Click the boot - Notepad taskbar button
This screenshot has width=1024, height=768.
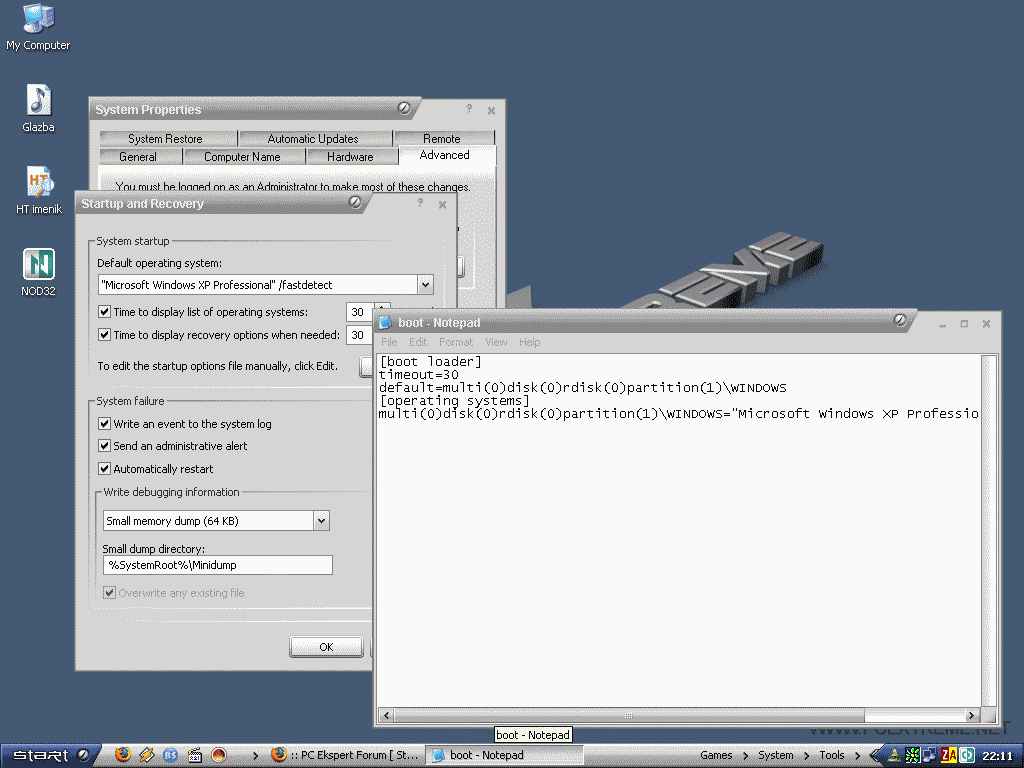[x=504, y=755]
